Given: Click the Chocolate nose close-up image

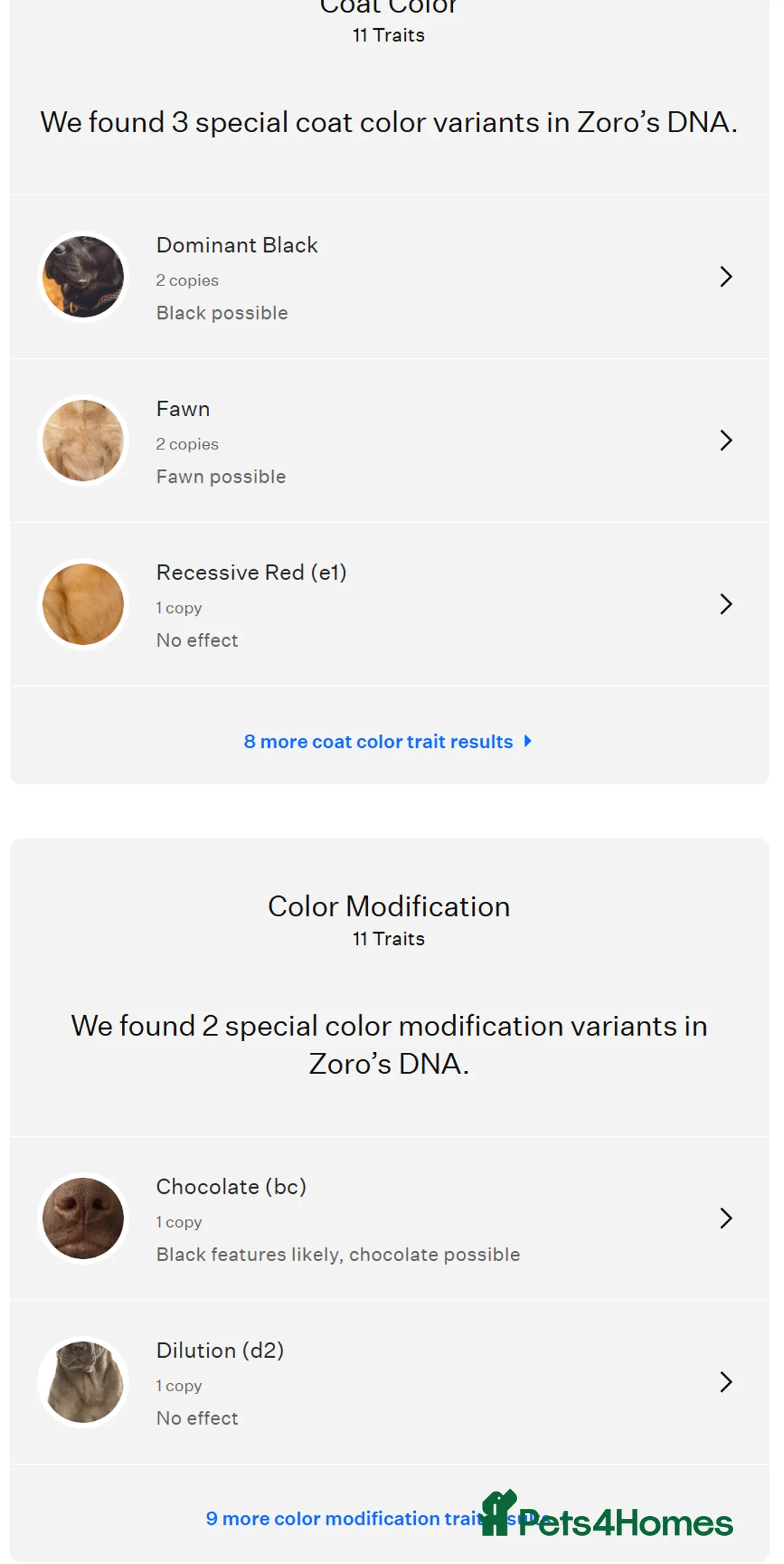Looking at the screenshot, I should pyautogui.click(x=83, y=1218).
